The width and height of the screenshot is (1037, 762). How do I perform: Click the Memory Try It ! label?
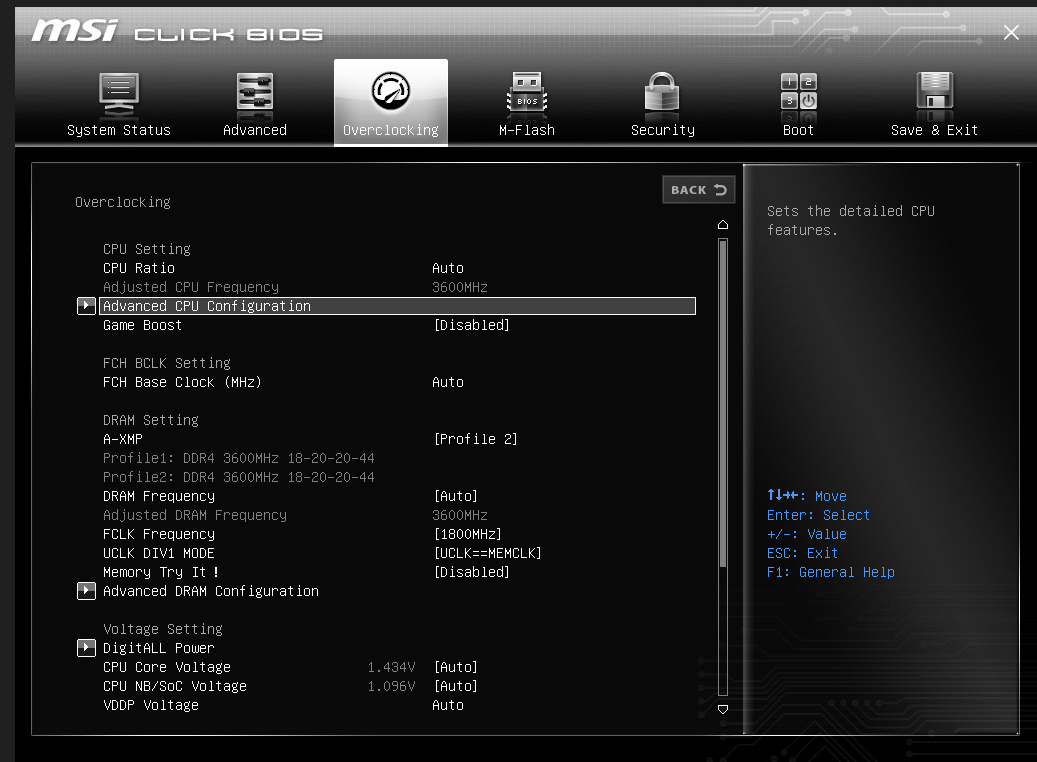[161, 572]
